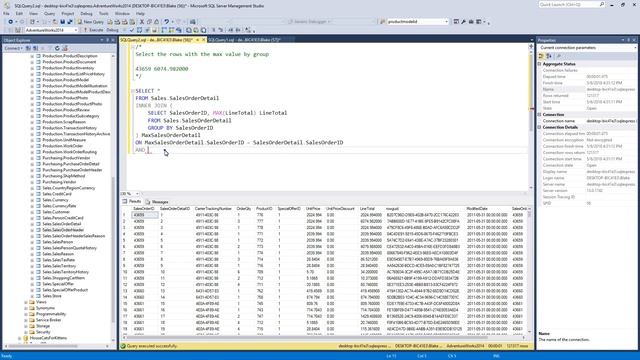Select the Sales.SalesOrderHeader table
640x360 pixels.
click(x=63, y=230)
